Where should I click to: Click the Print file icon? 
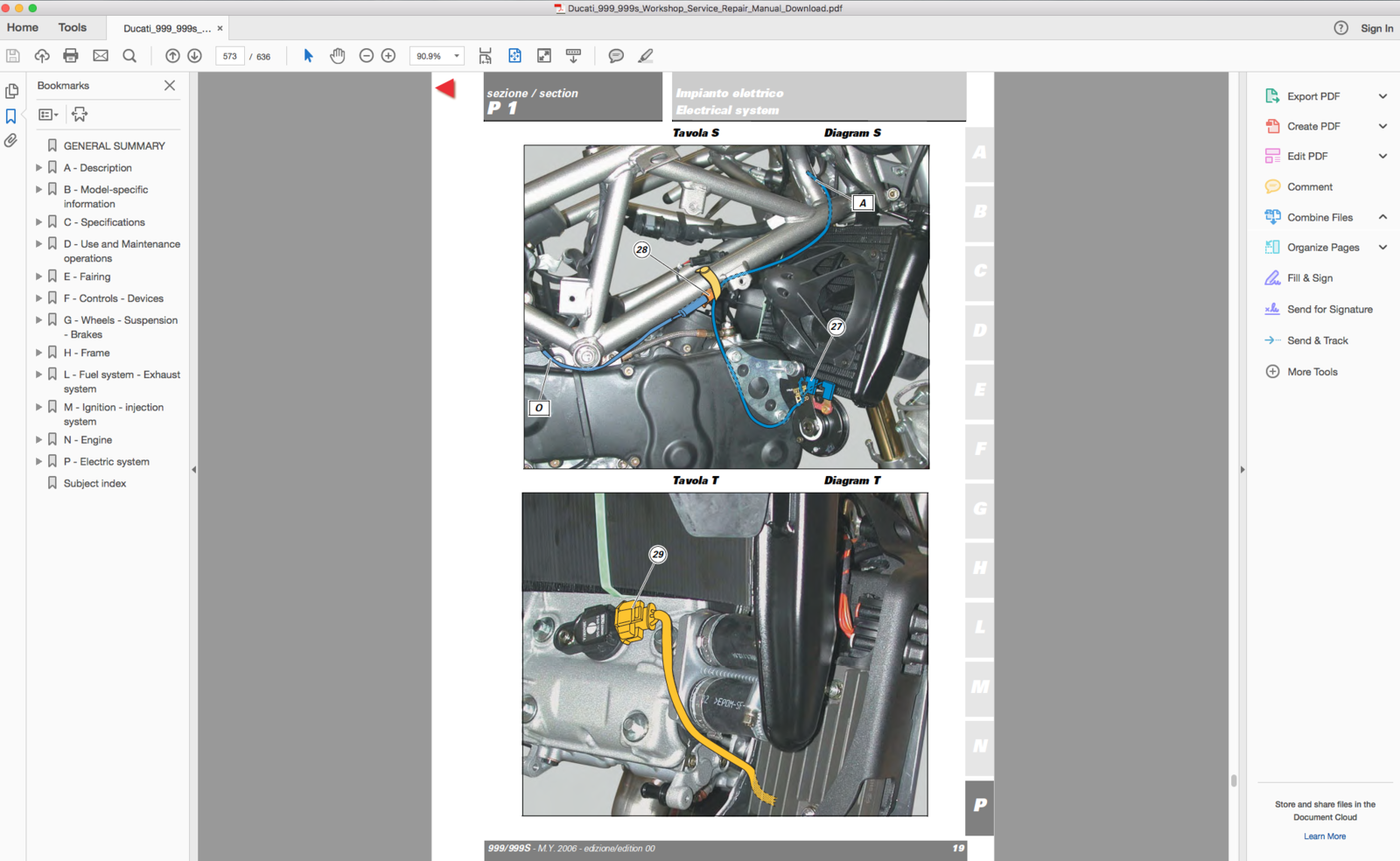click(x=71, y=56)
